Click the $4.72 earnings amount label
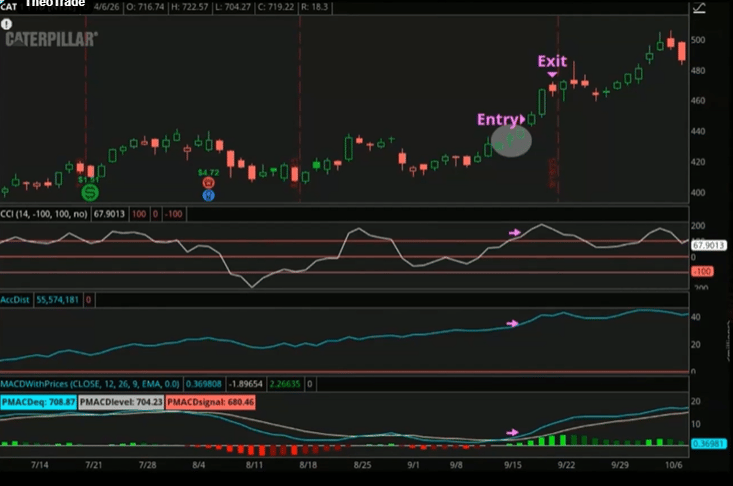733x486 pixels. (208, 172)
